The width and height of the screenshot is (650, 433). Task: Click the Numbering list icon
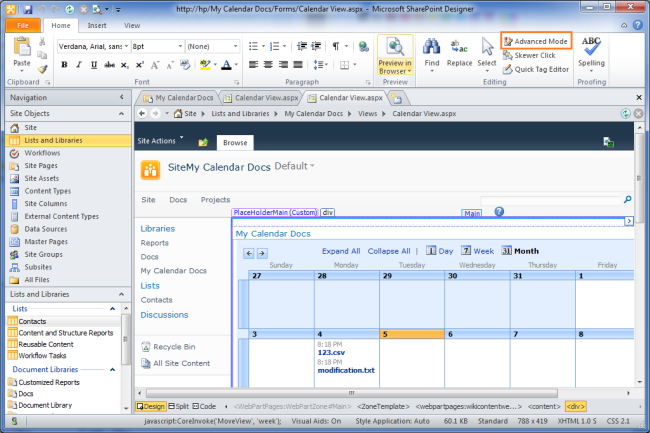pyautogui.click(x=274, y=46)
